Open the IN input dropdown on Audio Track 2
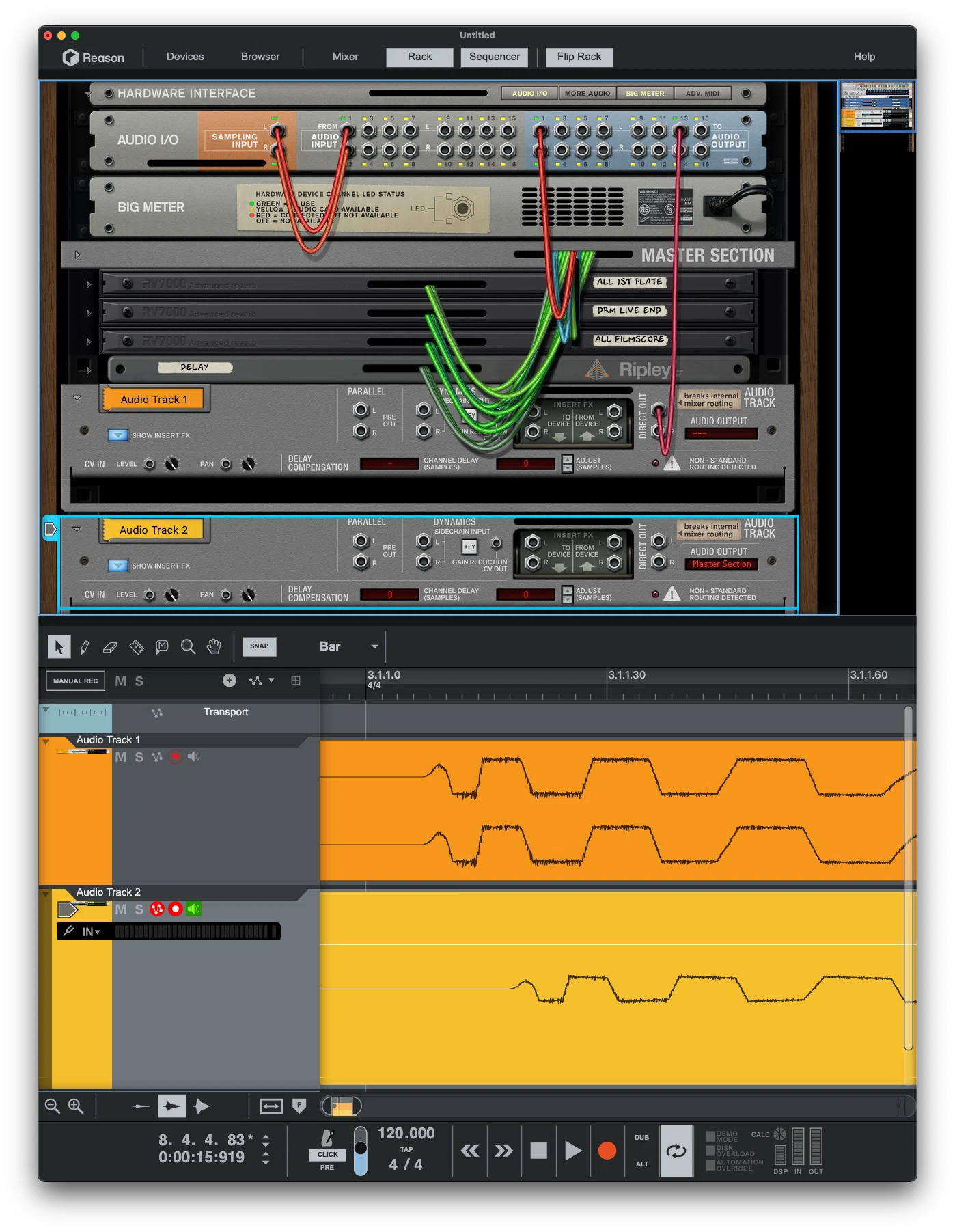This screenshot has height=1232, width=955. [91, 931]
